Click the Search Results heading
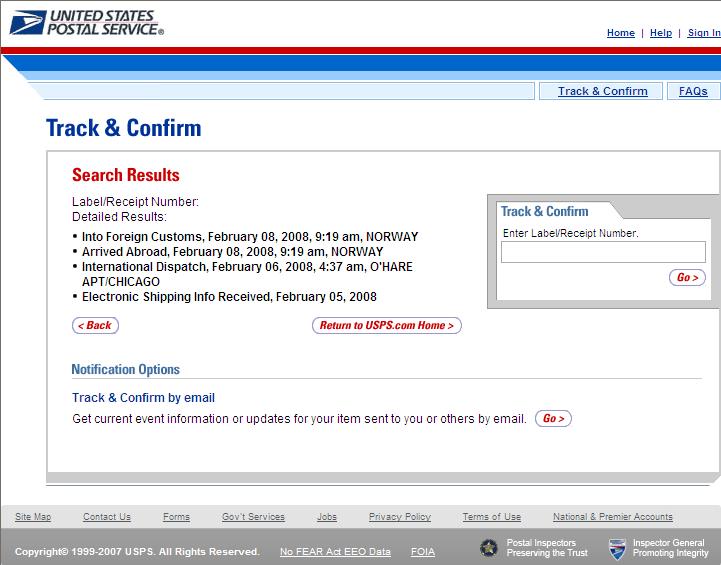The height and width of the screenshot is (565, 721). (x=126, y=175)
